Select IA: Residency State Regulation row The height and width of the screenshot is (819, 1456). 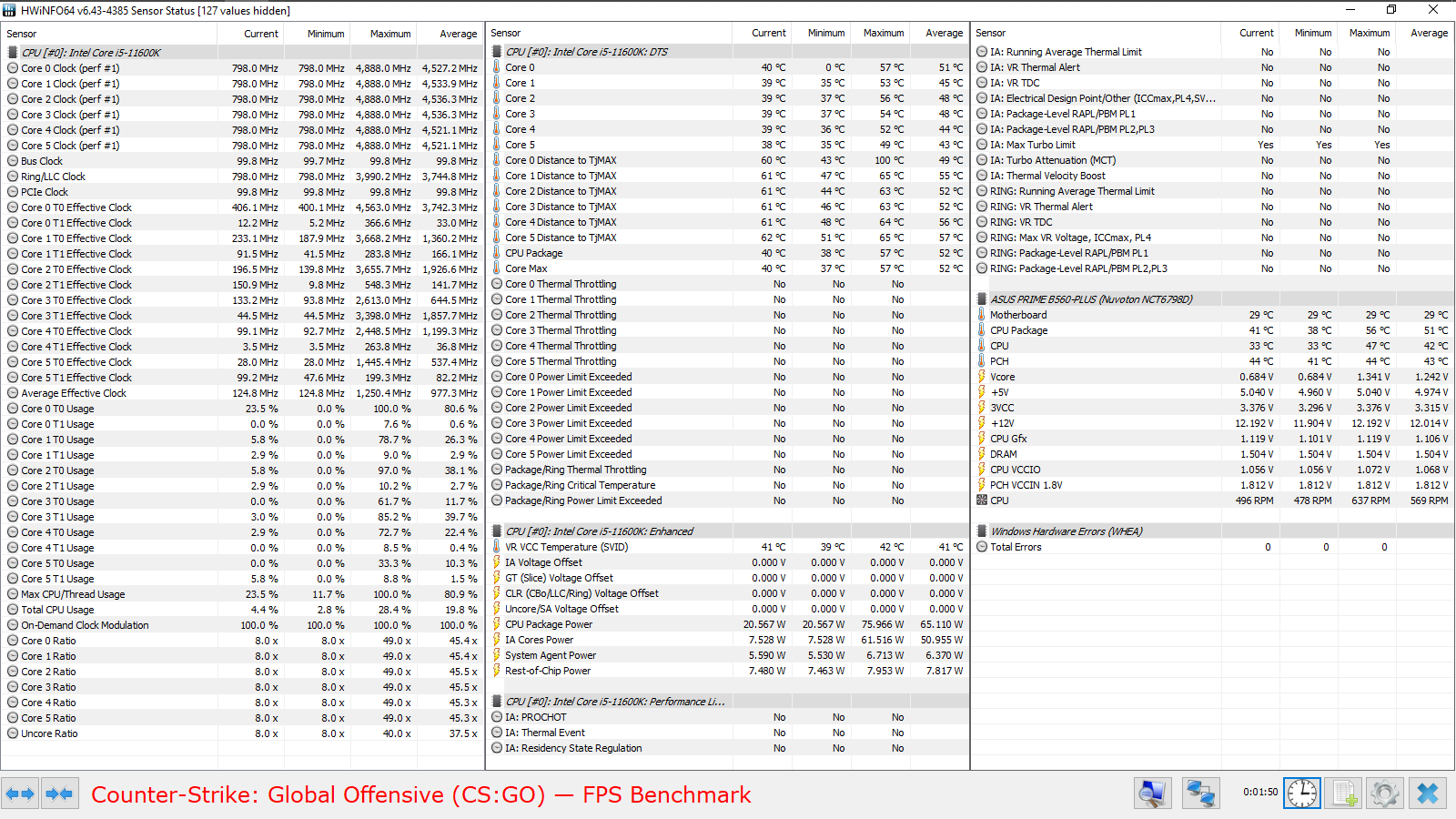[x=728, y=748]
